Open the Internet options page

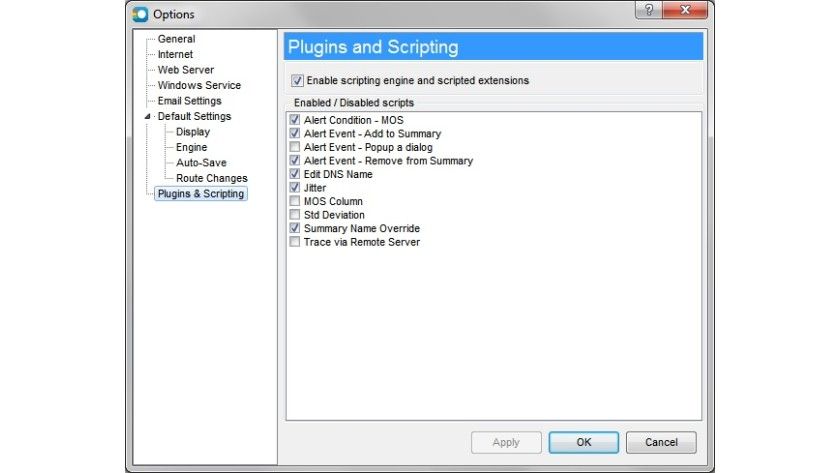tap(175, 55)
